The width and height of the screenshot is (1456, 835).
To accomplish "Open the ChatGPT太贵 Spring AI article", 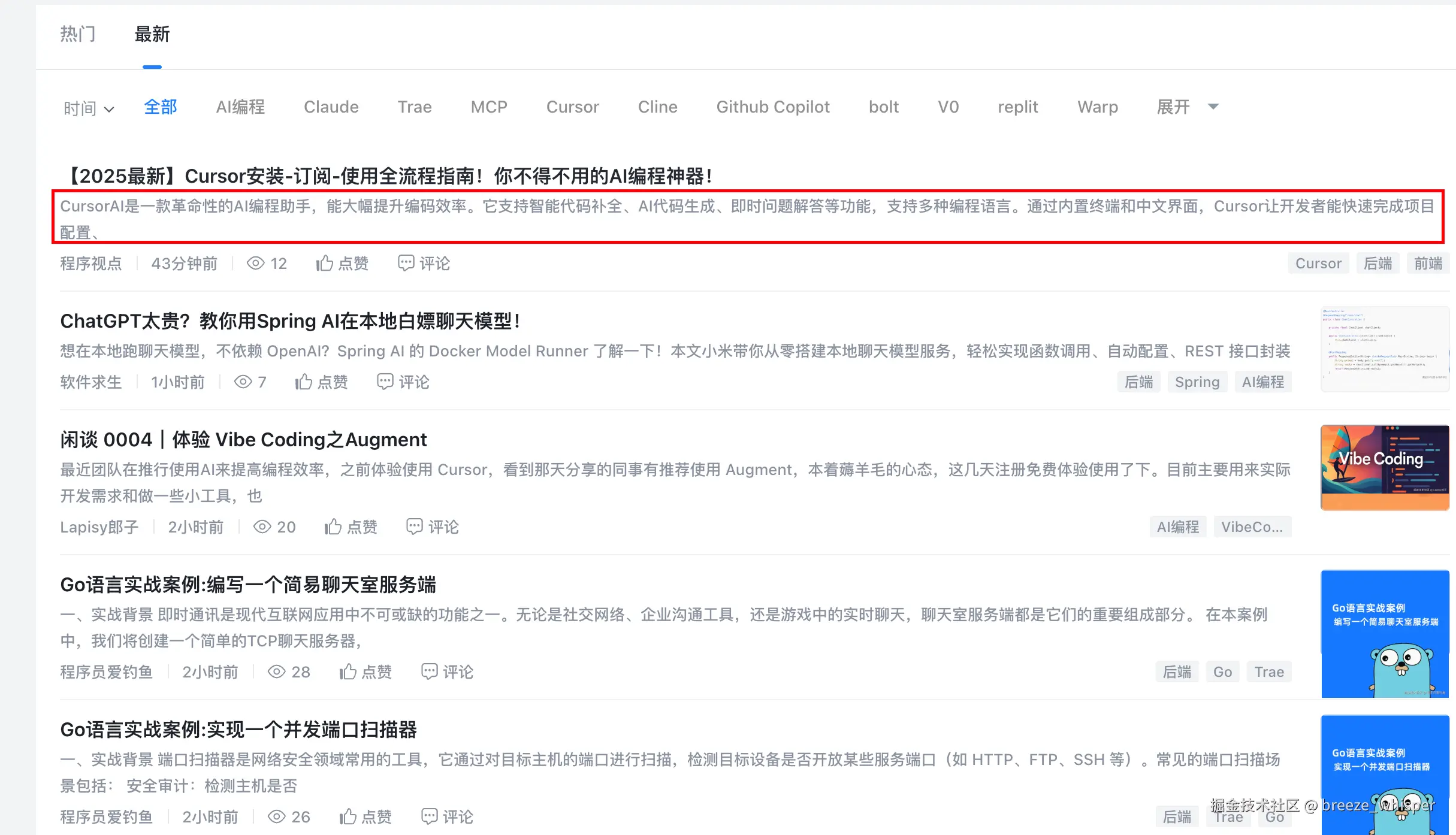I will [x=290, y=321].
